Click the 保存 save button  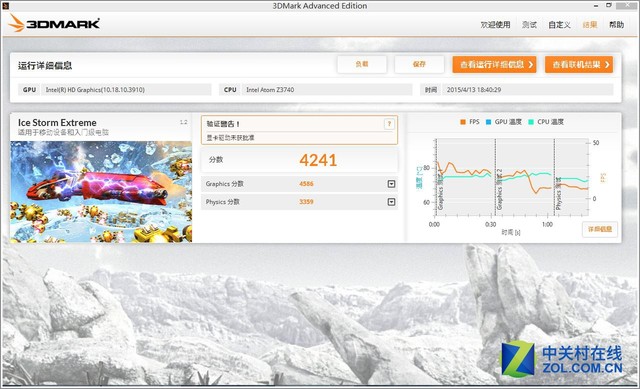coord(419,64)
